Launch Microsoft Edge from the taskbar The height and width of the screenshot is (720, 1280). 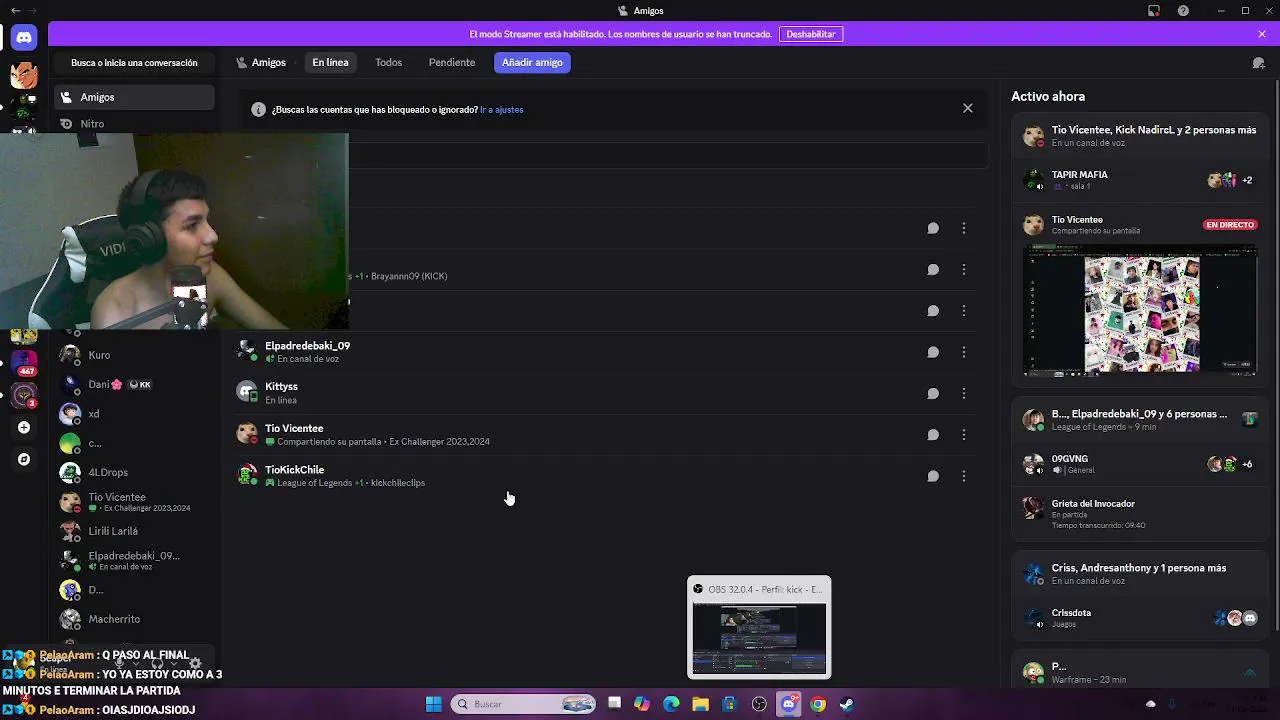(x=671, y=704)
